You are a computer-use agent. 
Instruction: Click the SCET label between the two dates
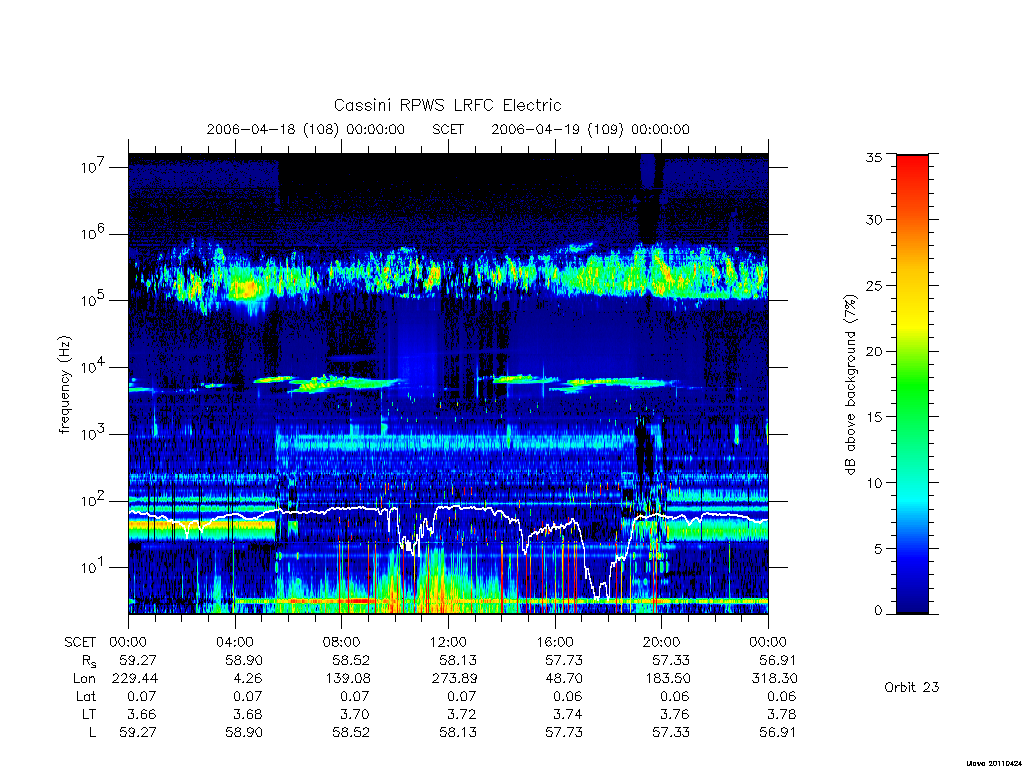point(448,129)
